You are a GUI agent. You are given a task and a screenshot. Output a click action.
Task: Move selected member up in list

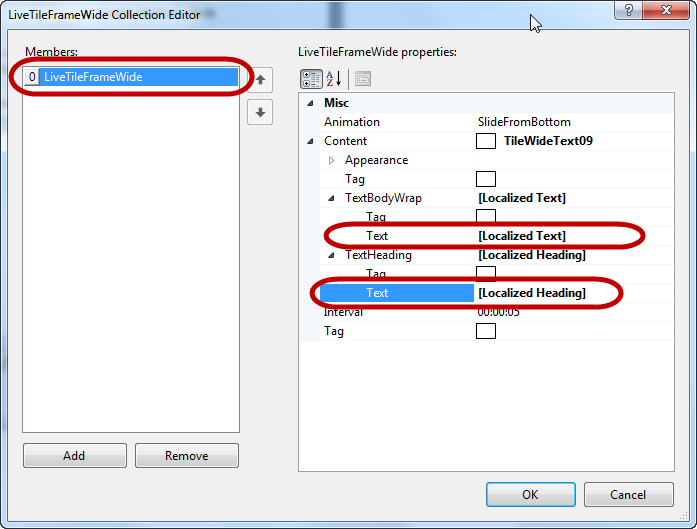(260, 80)
